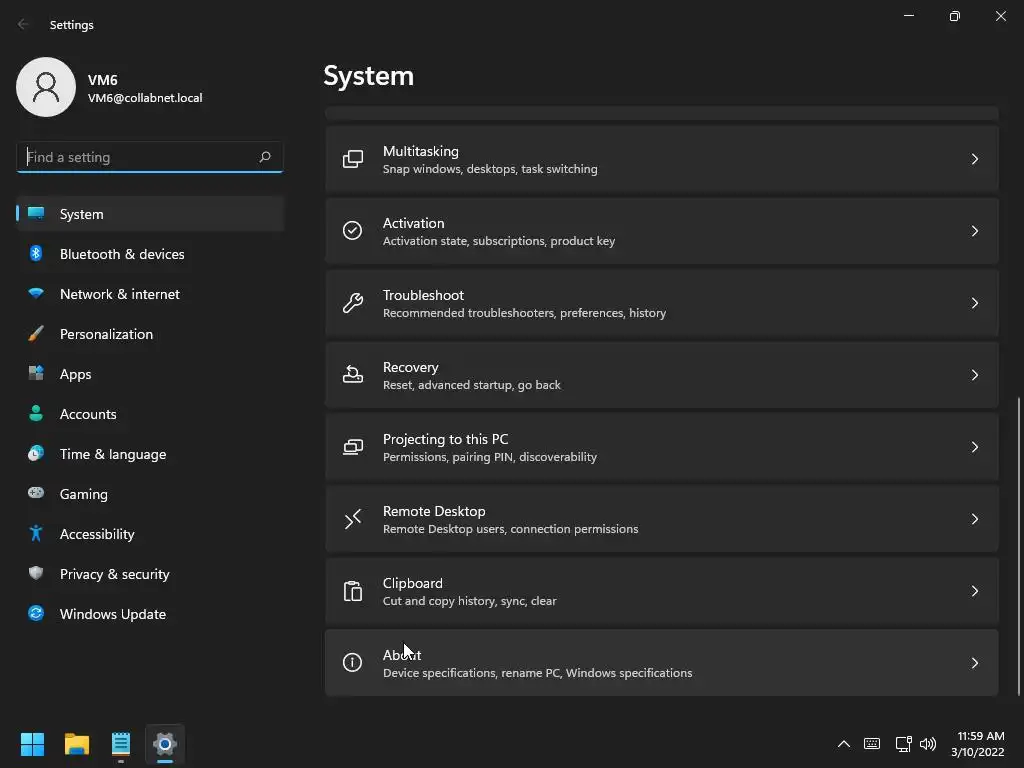Image resolution: width=1024 pixels, height=768 pixels.
Task: Click the Bluetooth & devices sidebar icon
Action: point(36,254)
